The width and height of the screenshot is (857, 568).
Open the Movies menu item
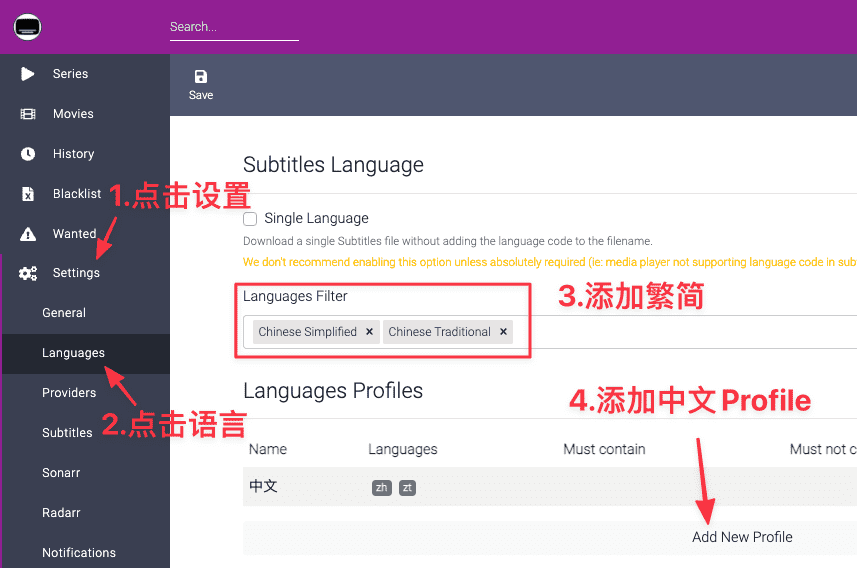pyautogui.click(x=73, y=114)
